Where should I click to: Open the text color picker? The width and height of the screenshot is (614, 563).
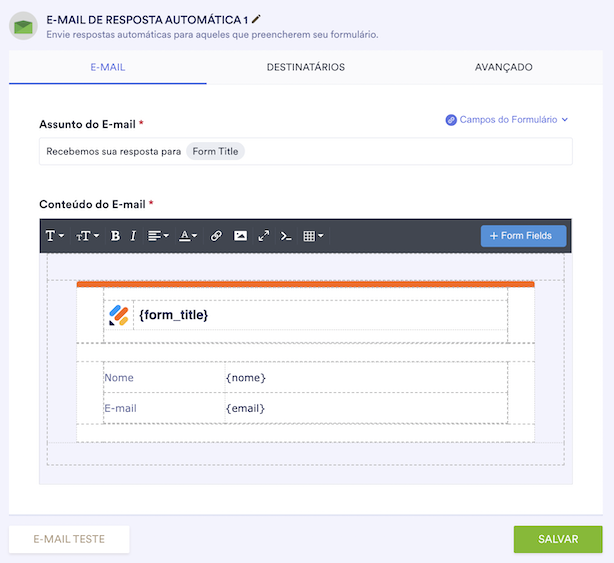pos(187,236)
